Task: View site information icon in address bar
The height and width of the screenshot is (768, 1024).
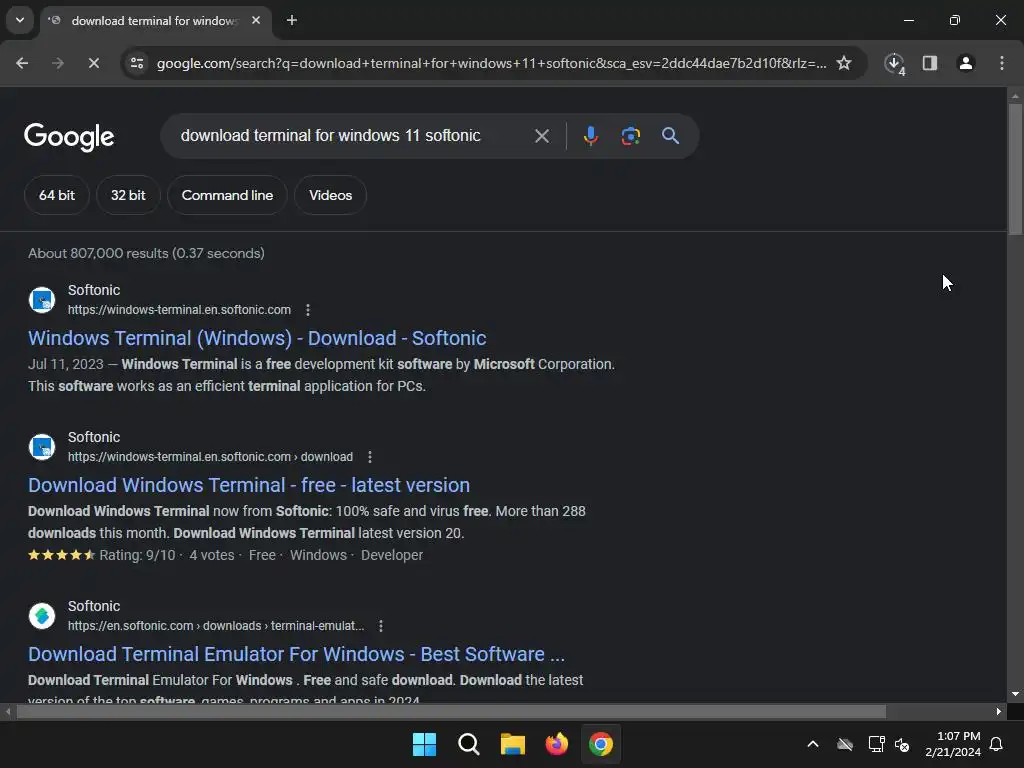Action: pos(137,63)
